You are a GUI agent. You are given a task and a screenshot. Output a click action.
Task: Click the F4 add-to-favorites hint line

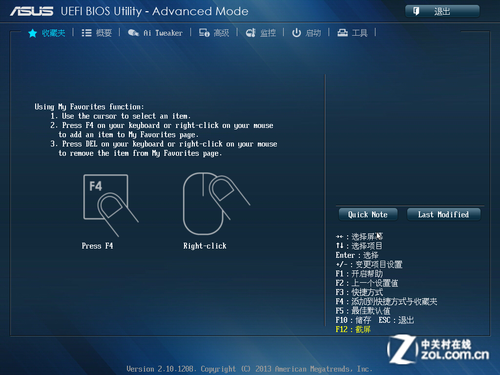tap(386, 302)
